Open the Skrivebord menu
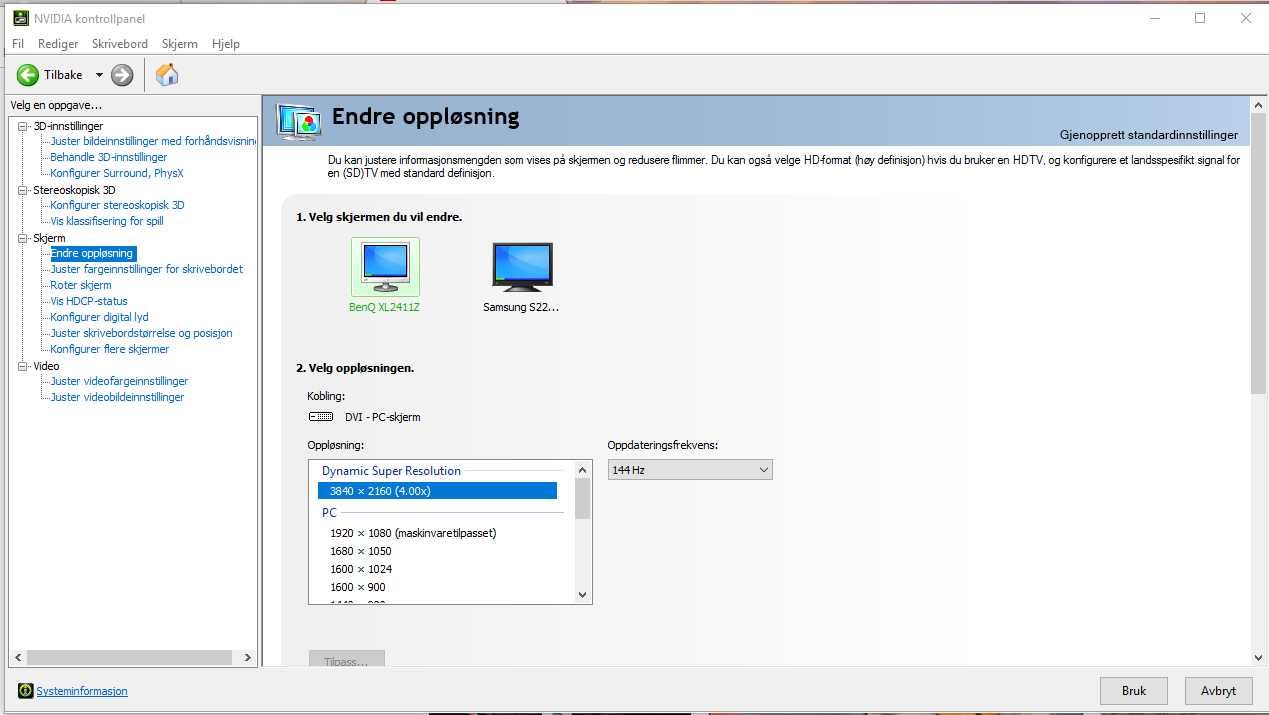The width and height of the screenshot is (1269, 715). coord(120,44)
